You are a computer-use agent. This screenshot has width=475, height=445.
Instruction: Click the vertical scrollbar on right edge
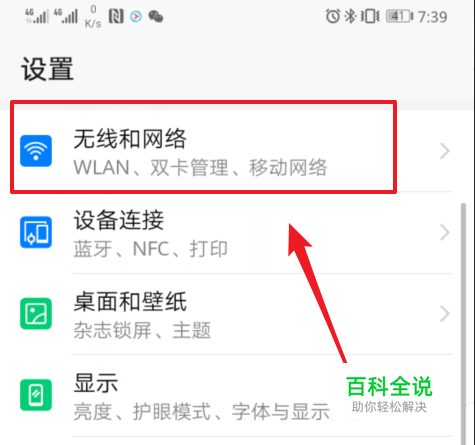click(x=463, y=323)
